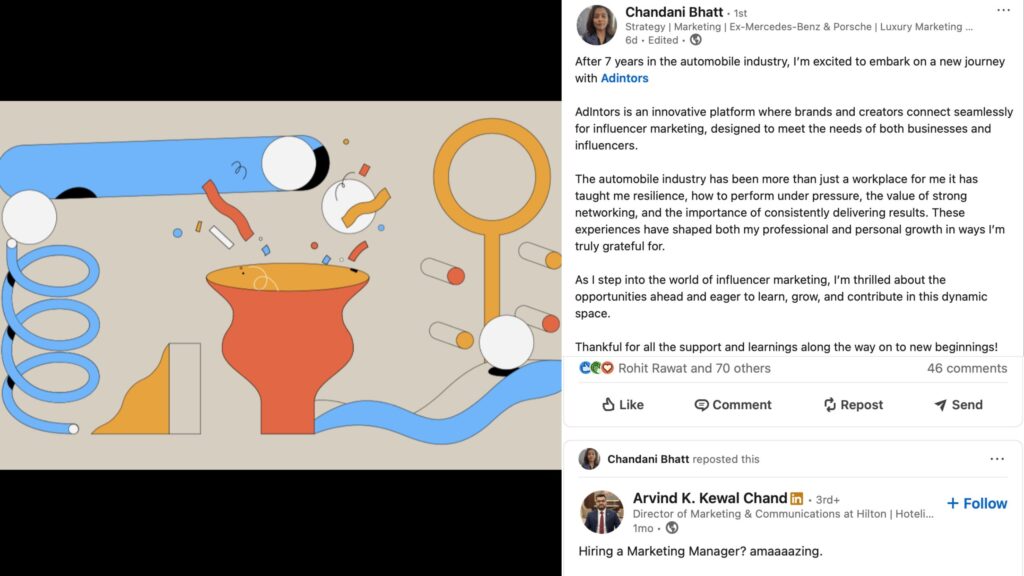Image resolution: width=1024 pixels, height=576 pixels.
Task: Open reaction emoji icons beside Rohit Rawat
Action: point(596,368)
